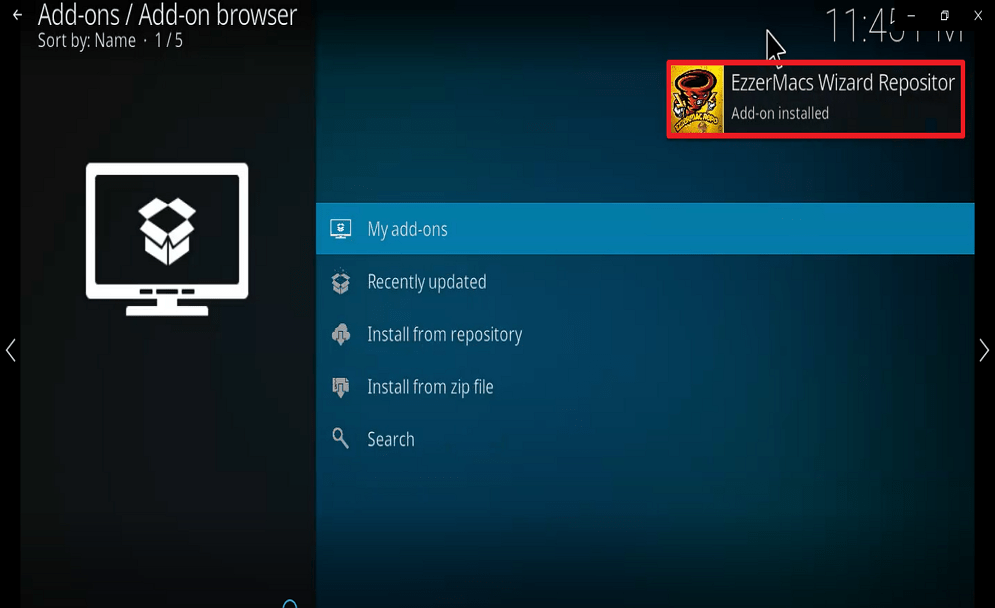Click the My add-ons monitor icon

pos(341,228)
